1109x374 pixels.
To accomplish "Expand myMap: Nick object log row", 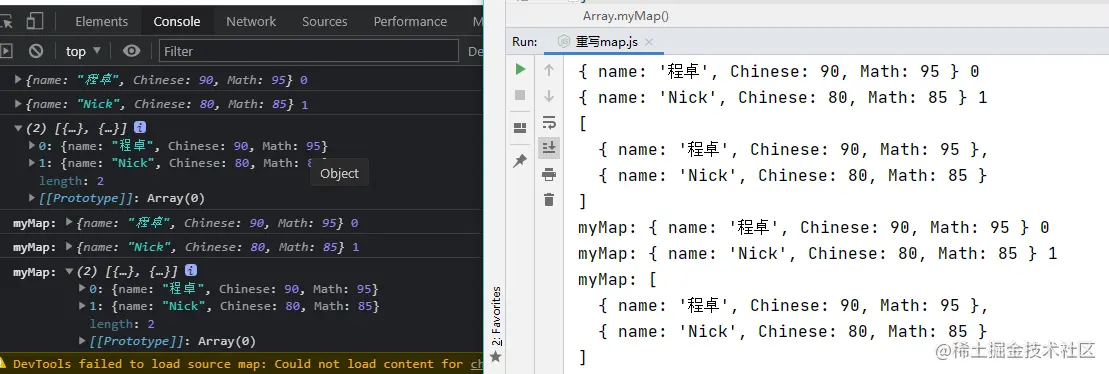I will coord(69,247).
